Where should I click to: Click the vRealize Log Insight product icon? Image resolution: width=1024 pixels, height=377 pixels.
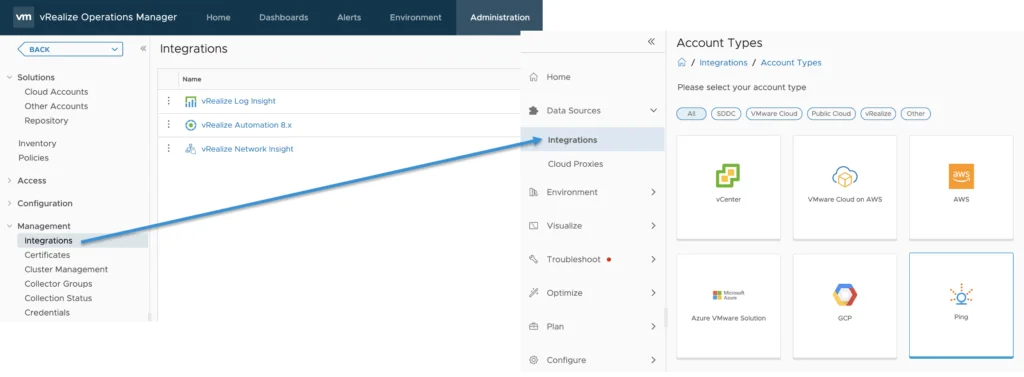click(191, 101)
